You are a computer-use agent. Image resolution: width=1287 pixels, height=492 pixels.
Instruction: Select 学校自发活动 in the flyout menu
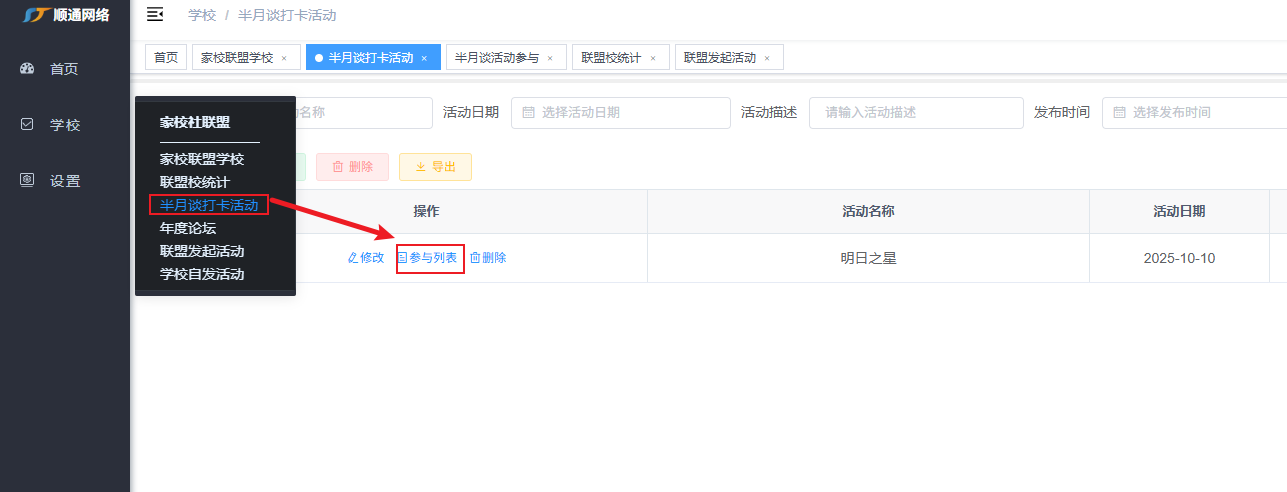[202, 274]
